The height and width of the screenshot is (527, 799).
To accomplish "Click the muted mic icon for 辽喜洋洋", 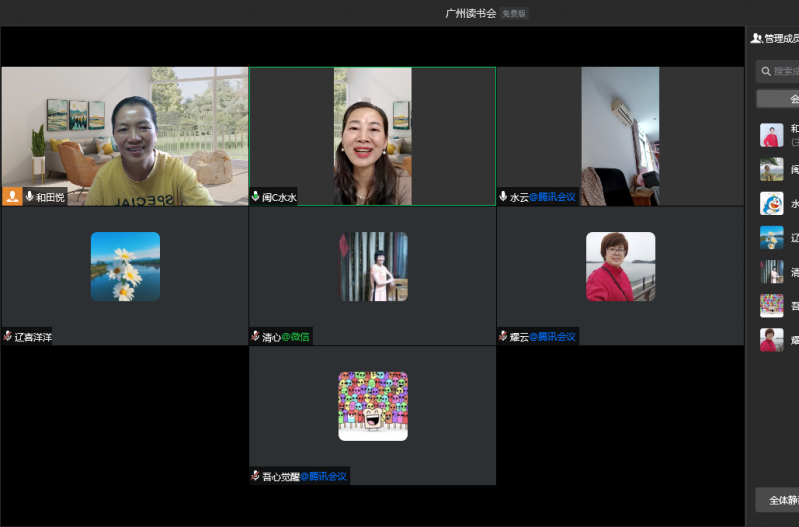I will pos(8,337).
